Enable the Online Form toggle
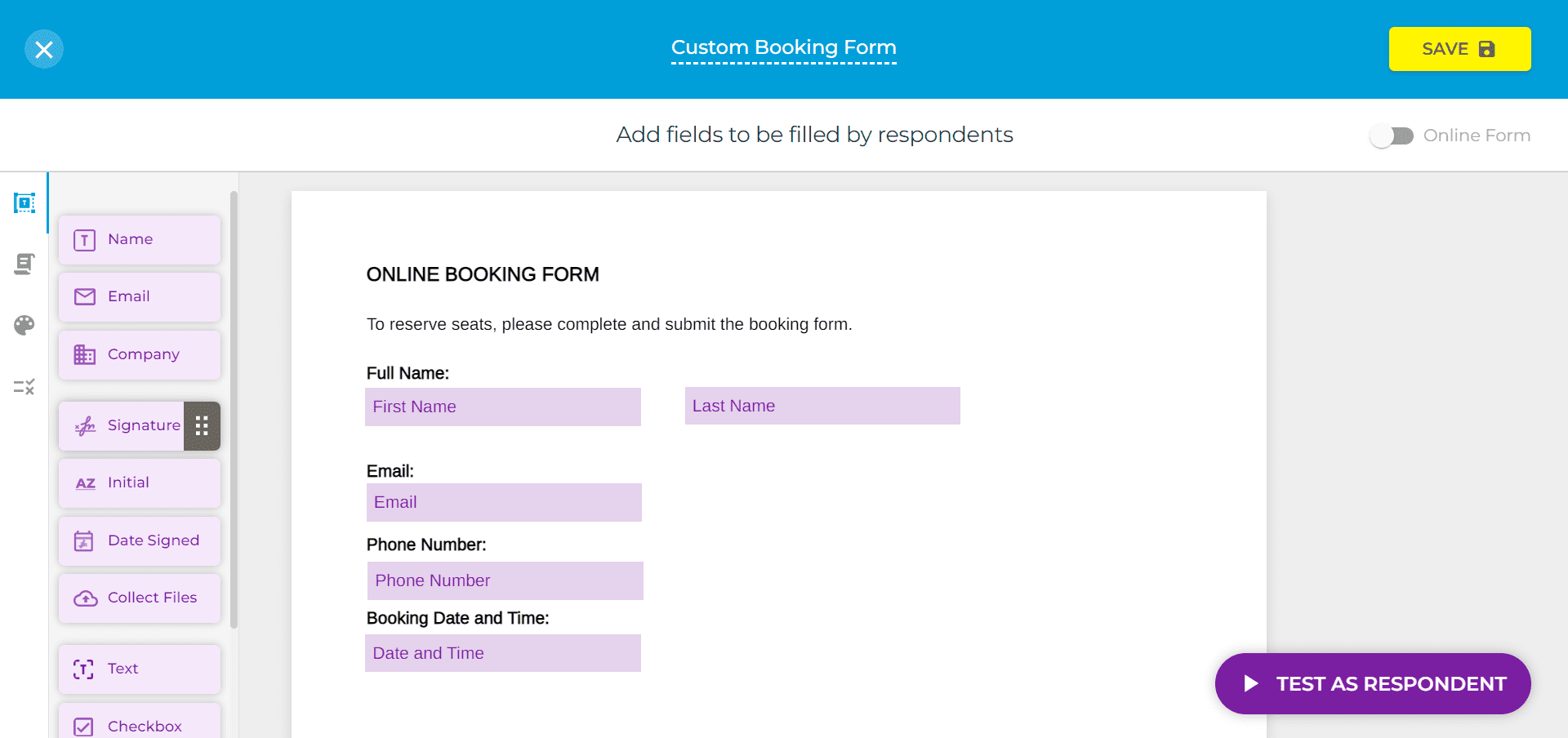Image resolution: width=1568 pixels, height=738 pixels. point(1391,136)
